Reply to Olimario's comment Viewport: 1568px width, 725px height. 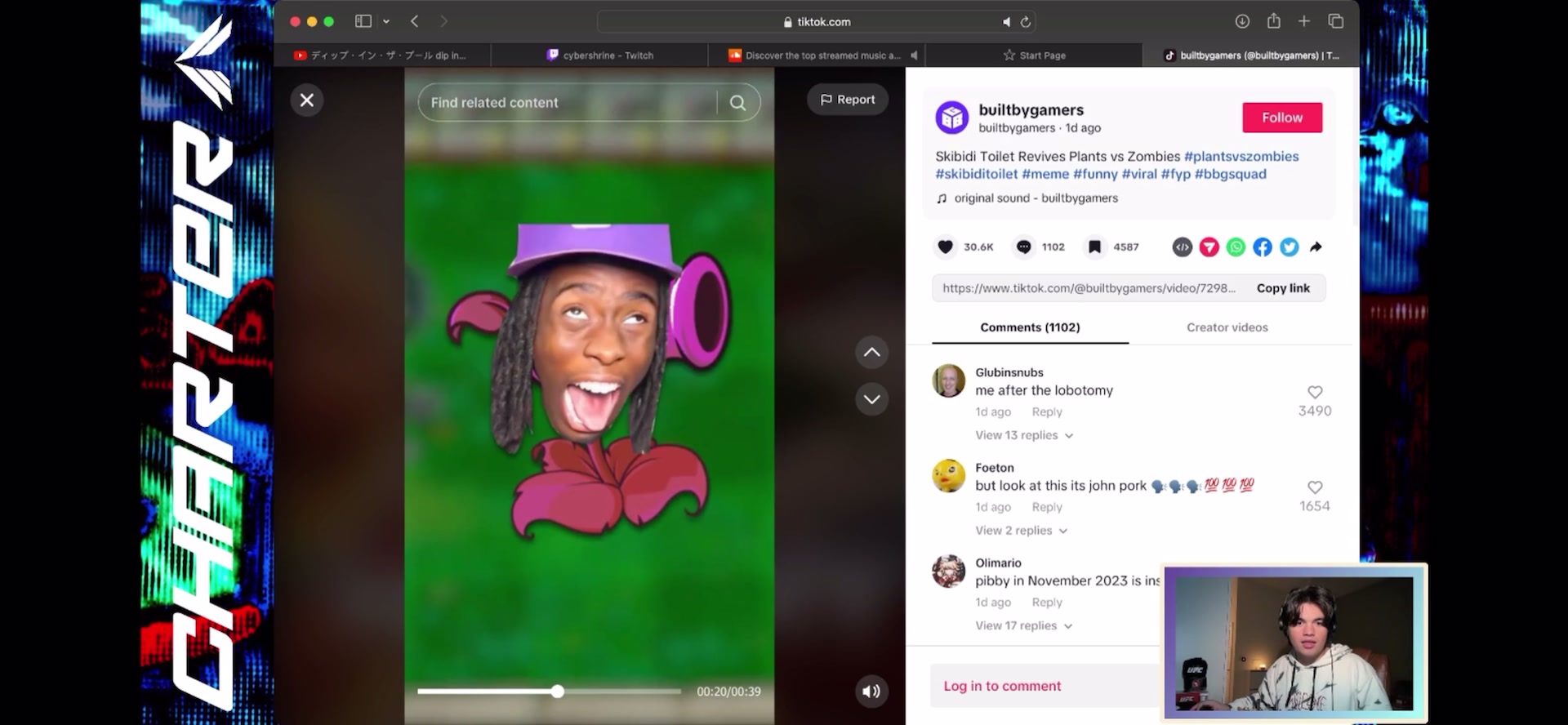click(1047, 603)
